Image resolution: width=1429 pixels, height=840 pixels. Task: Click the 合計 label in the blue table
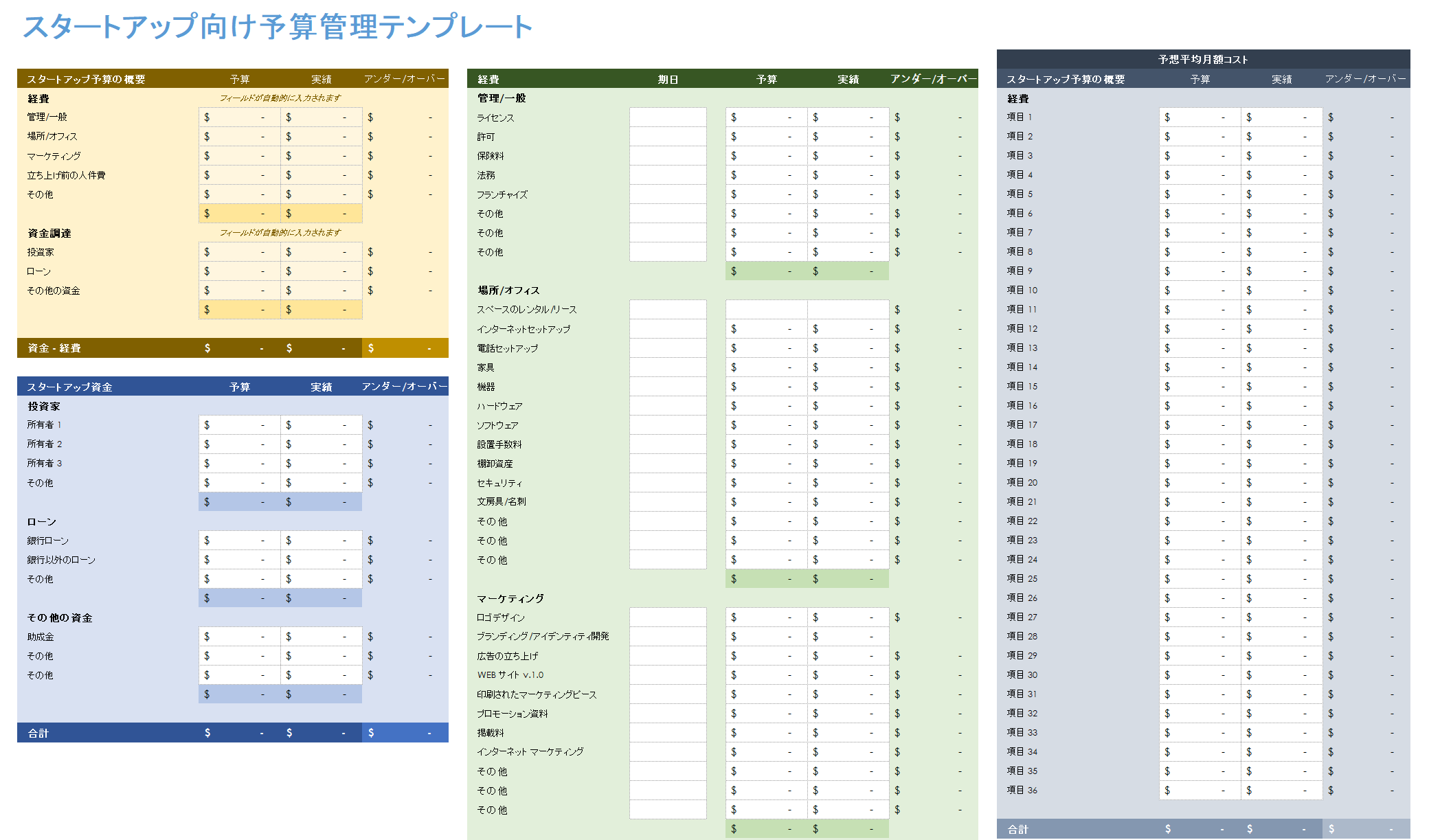38,734
